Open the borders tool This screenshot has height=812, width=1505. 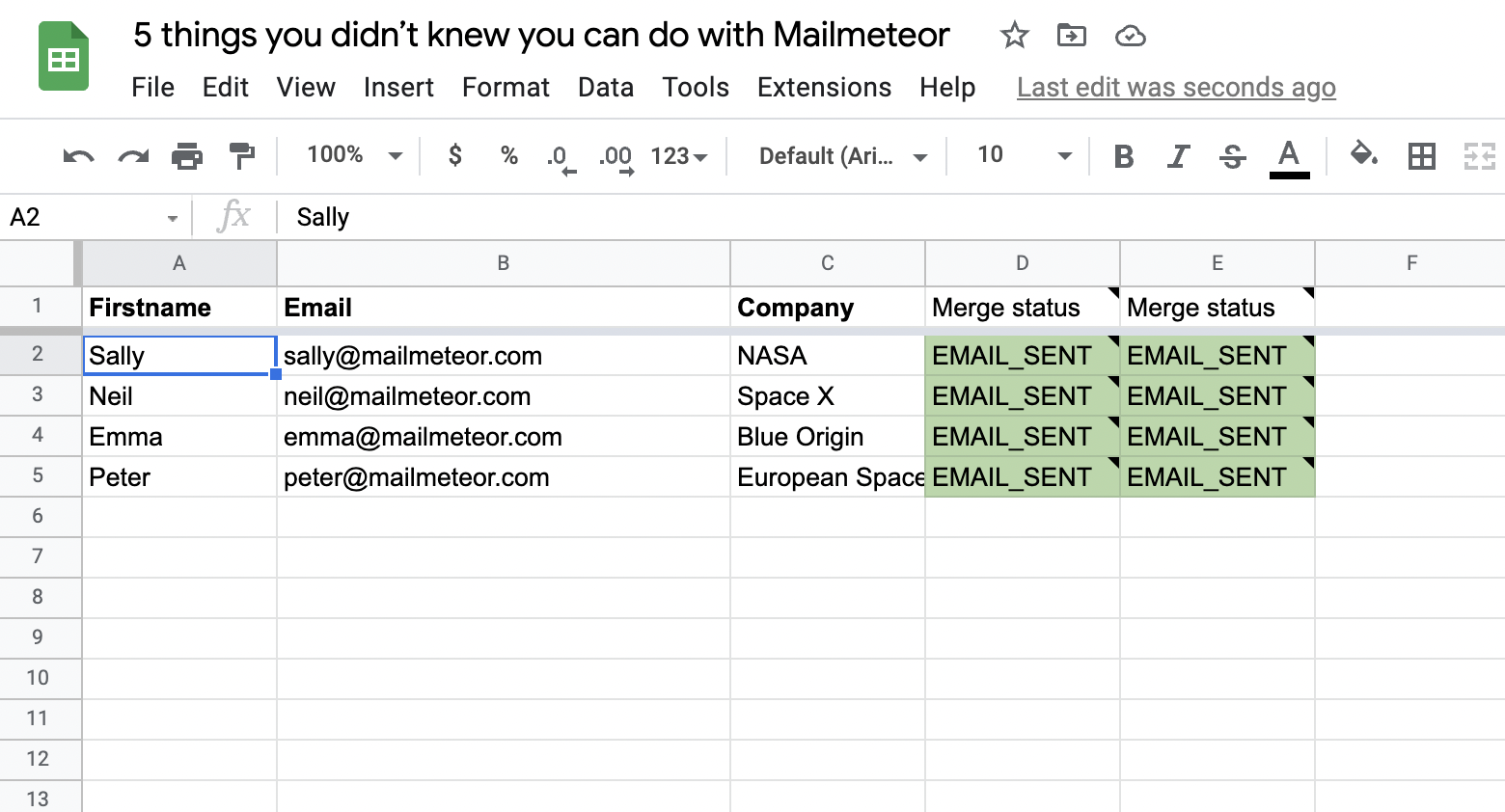[x=1421, y=156]
